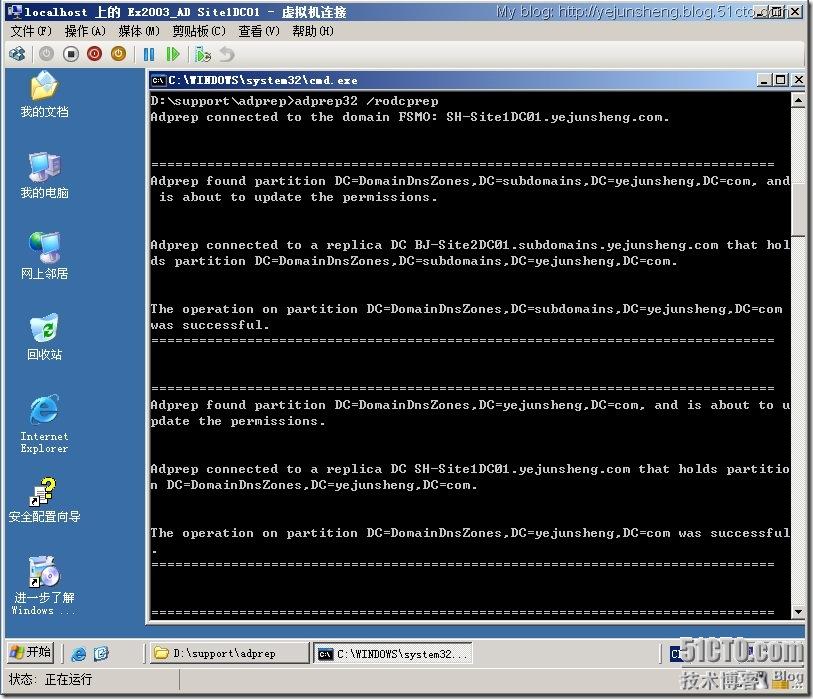Close the cmd.exe window
This screenshot has height=699, width=813.
[798, 80]
